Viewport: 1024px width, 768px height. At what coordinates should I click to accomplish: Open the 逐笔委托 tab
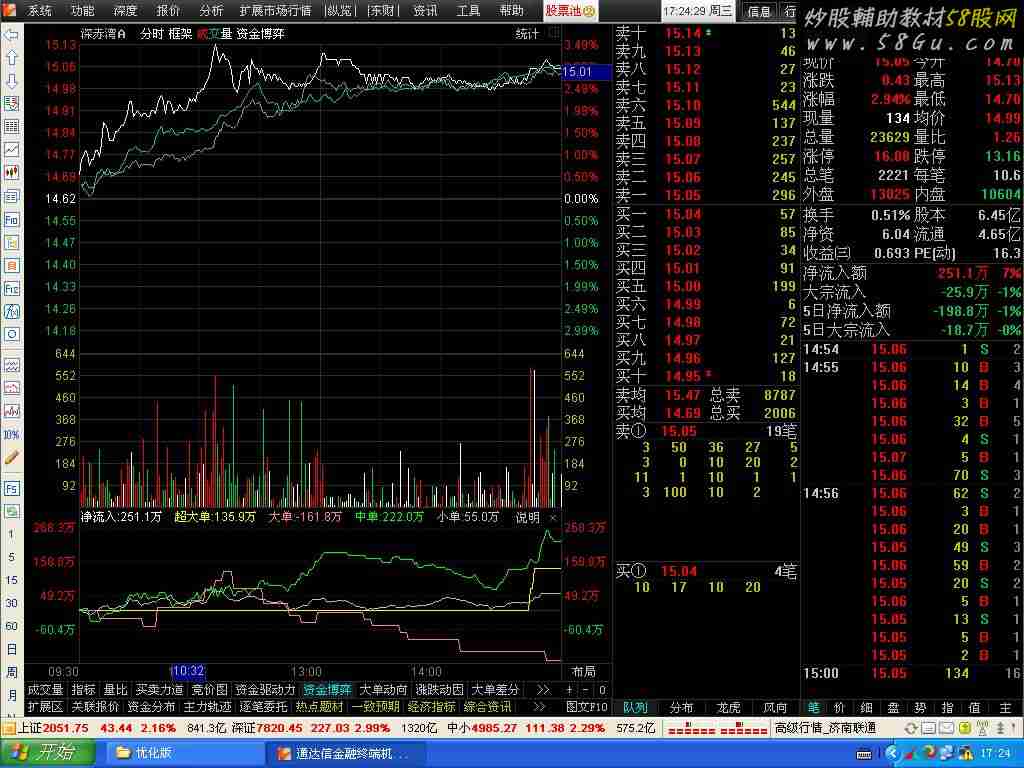(x=263, y=707)
